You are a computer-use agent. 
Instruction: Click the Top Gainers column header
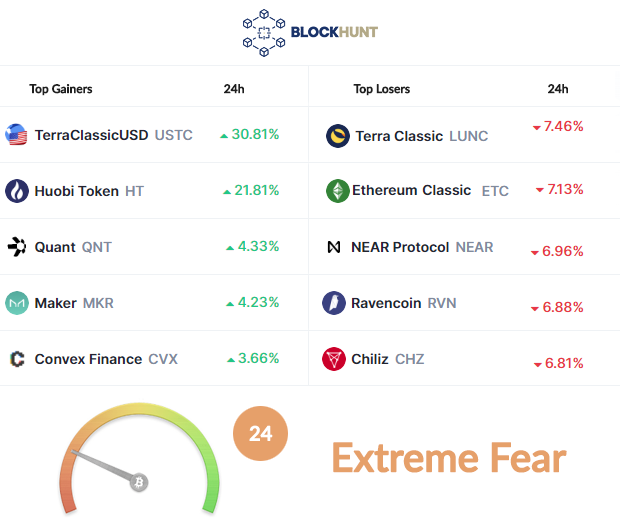[x=60, y=89]
